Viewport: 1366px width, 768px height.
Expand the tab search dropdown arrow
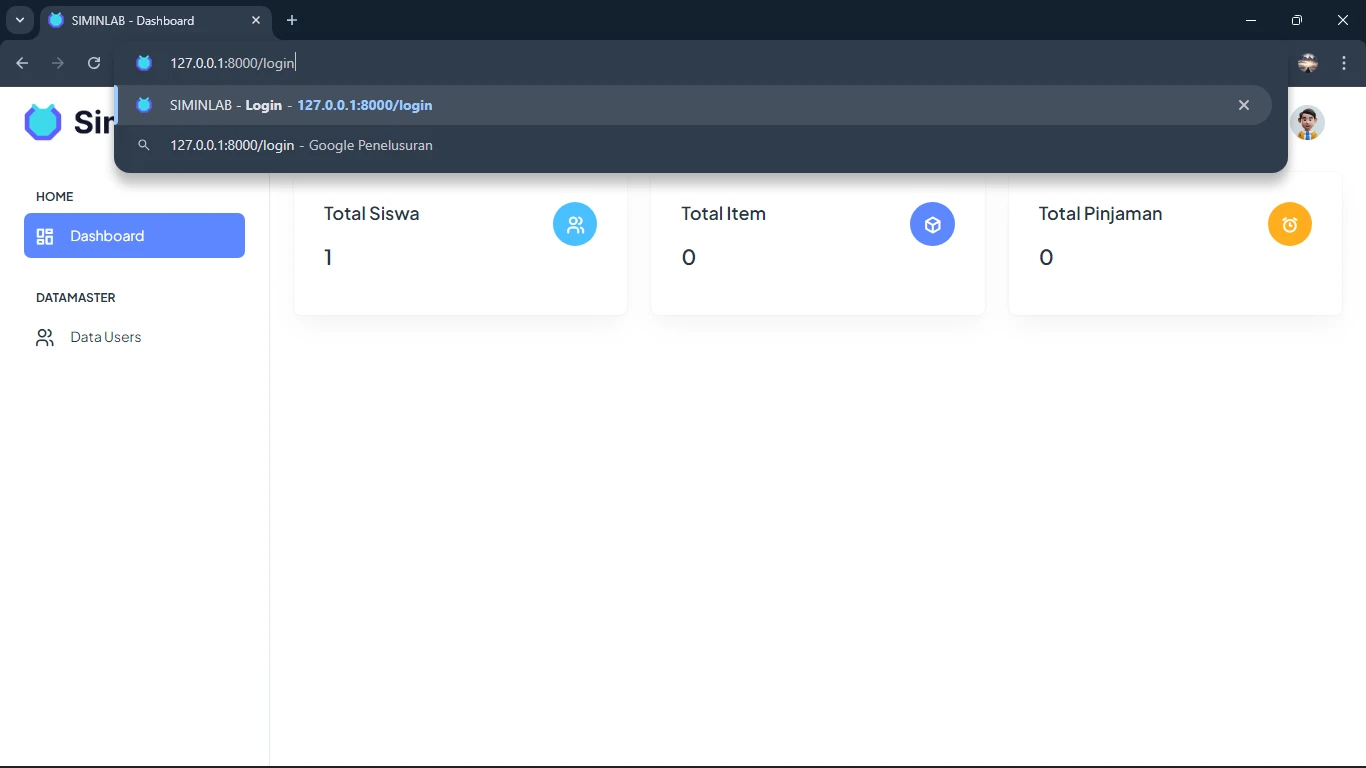click(x=19, y=20)
